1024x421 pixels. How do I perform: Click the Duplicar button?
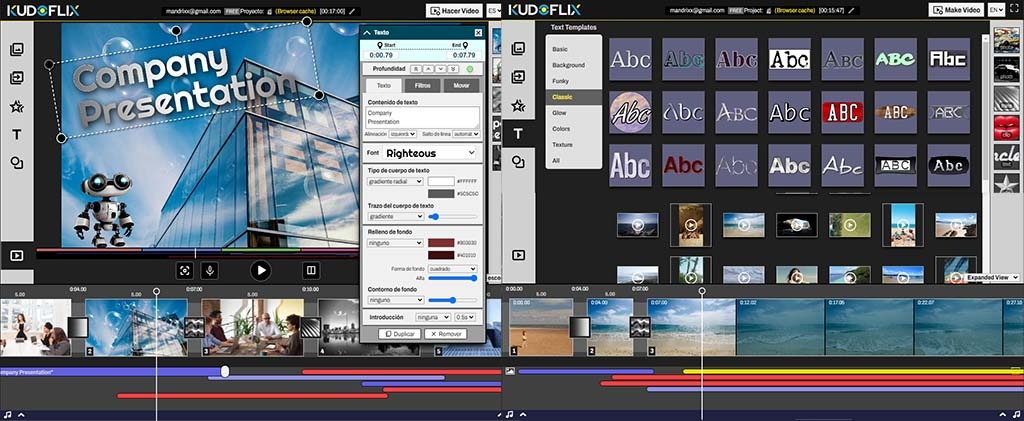[x=400, y=334]
